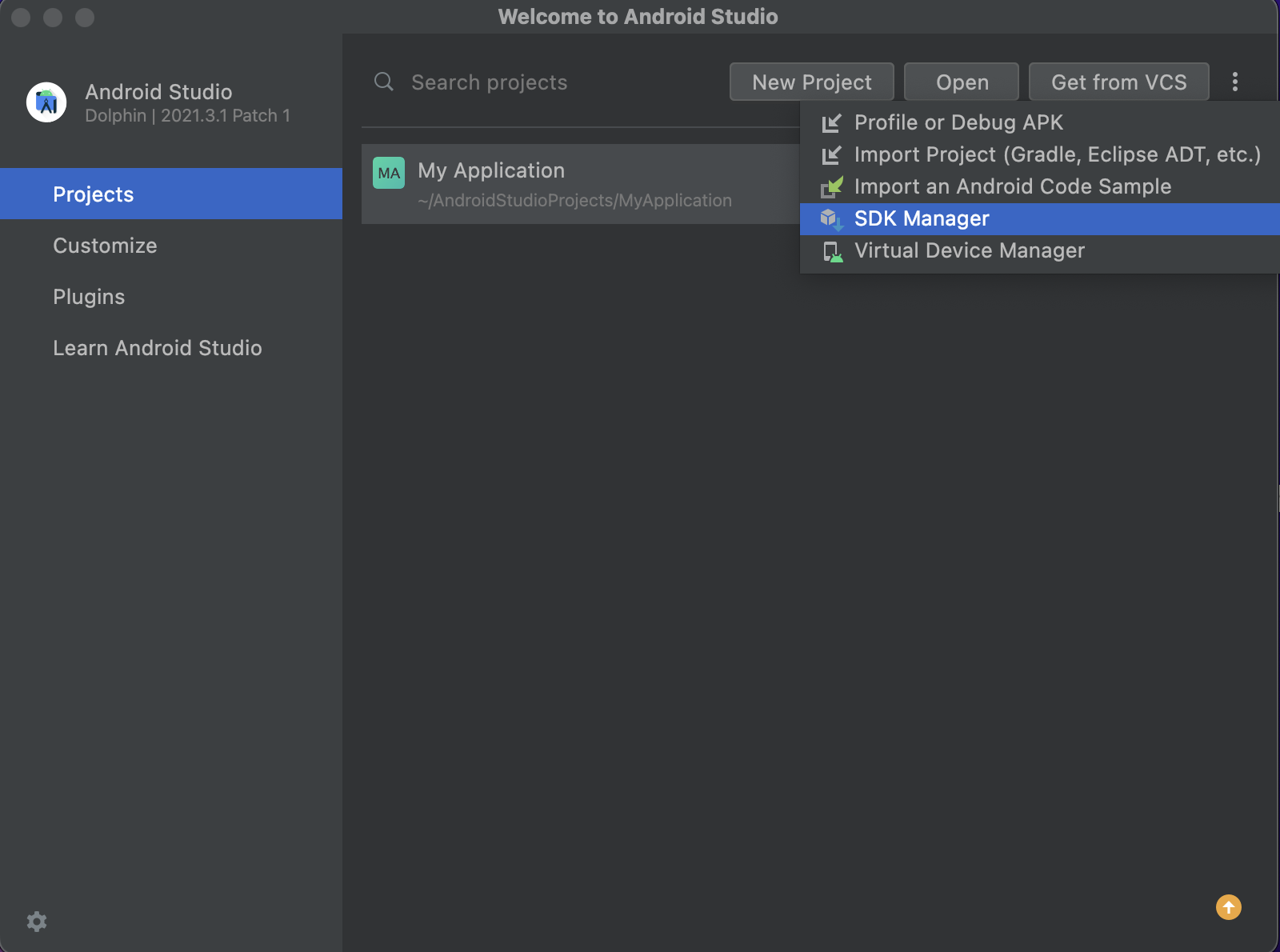The height and width of the screenshot is (952, 1280).
Task: Click the ~/AndroidStudioProjects/MyApplication path text
Action: coord(574,200)
